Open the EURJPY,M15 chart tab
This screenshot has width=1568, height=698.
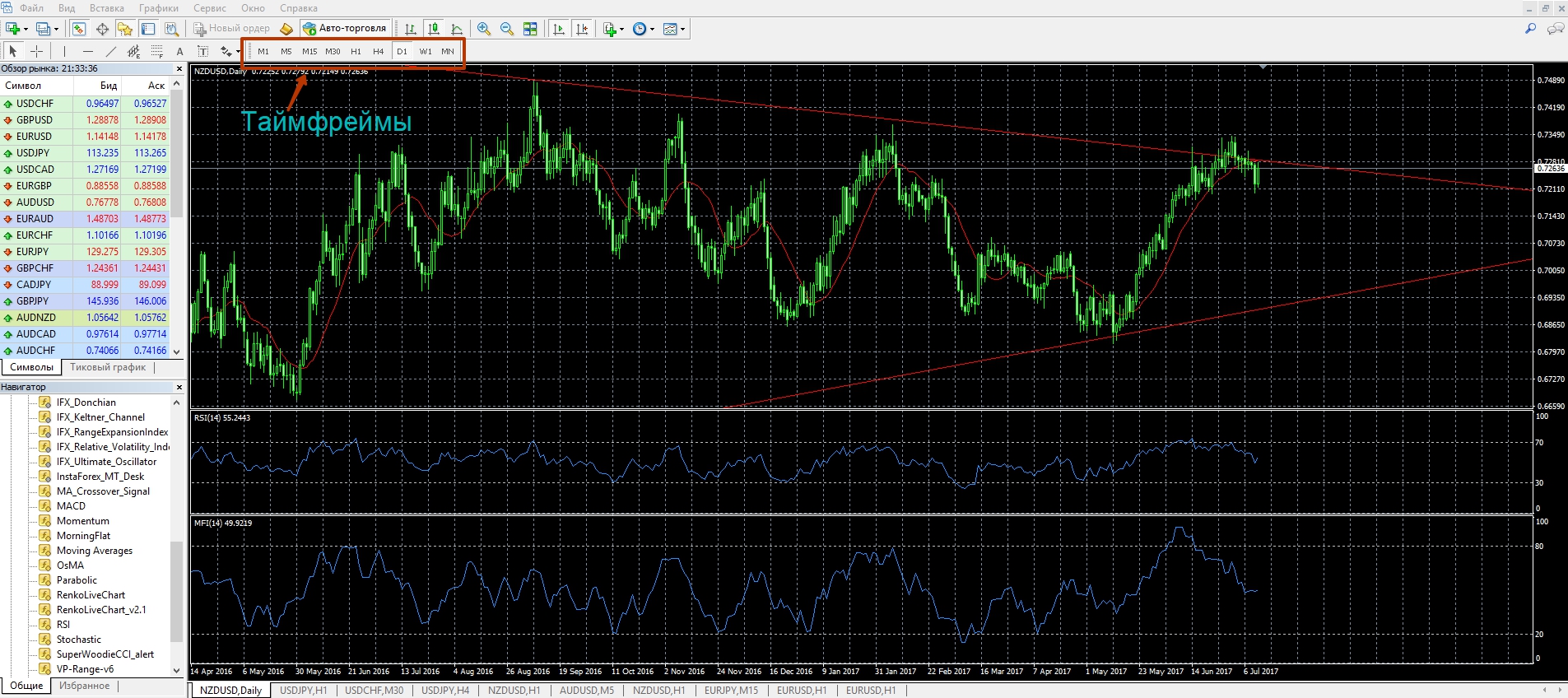[732, 691]
